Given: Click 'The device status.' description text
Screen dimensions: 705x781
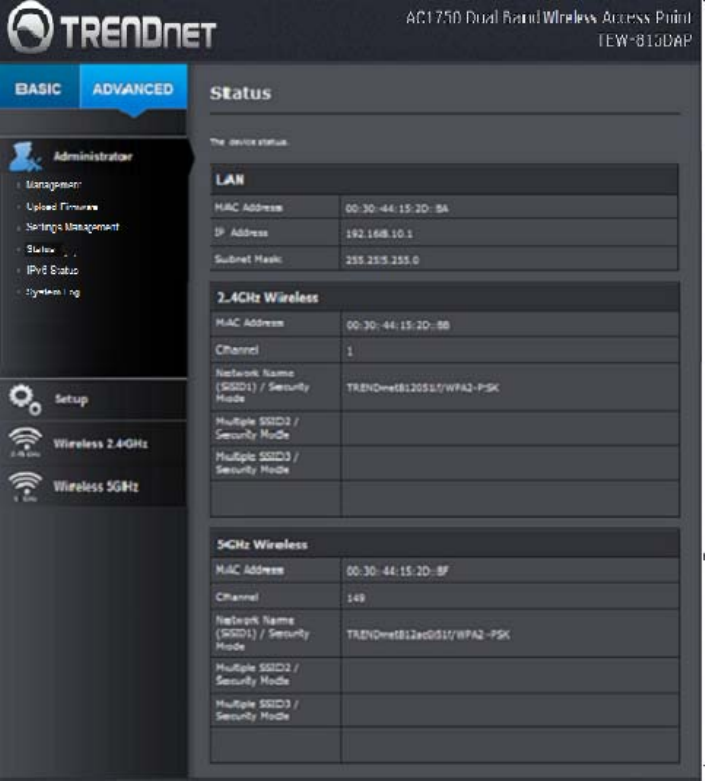Looking at the screenshot, I should 249,142.
